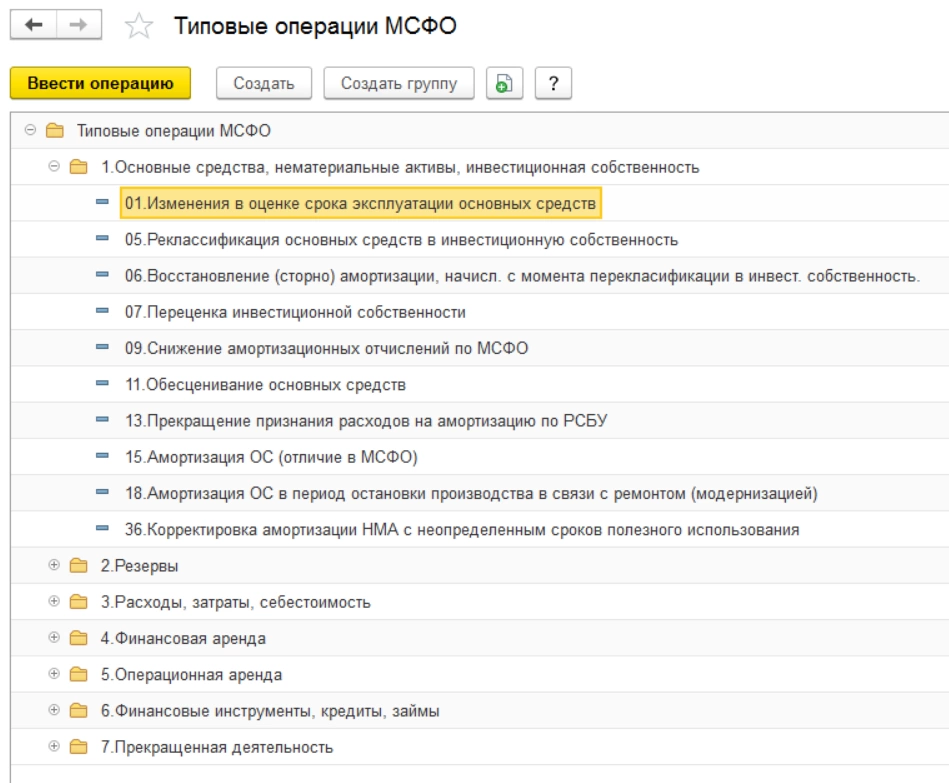This screenshot has width=949, height=783.
Task: Click the Создать группу button
Action: [399, 84]
